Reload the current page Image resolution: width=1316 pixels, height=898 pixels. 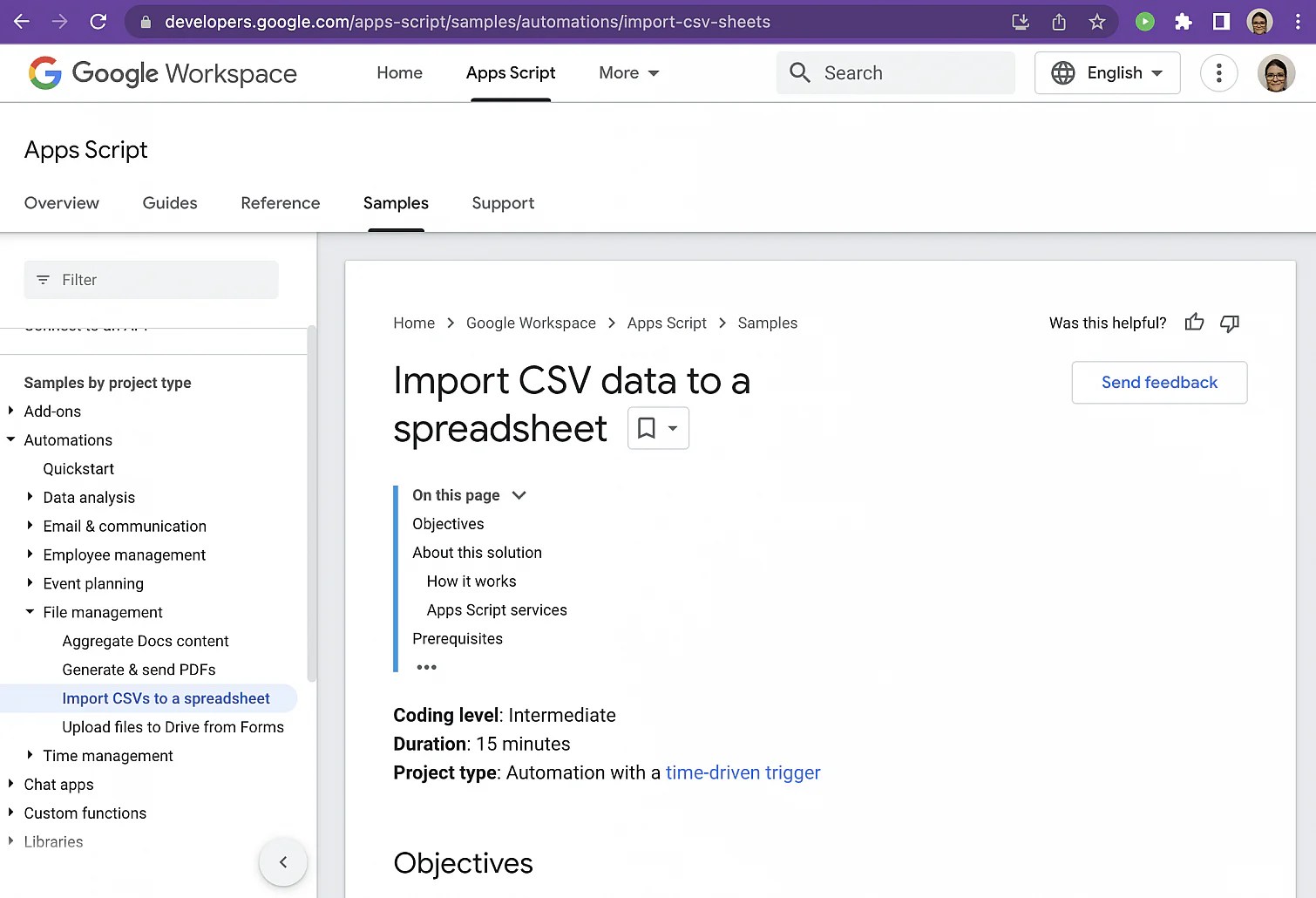coord(98,22)
